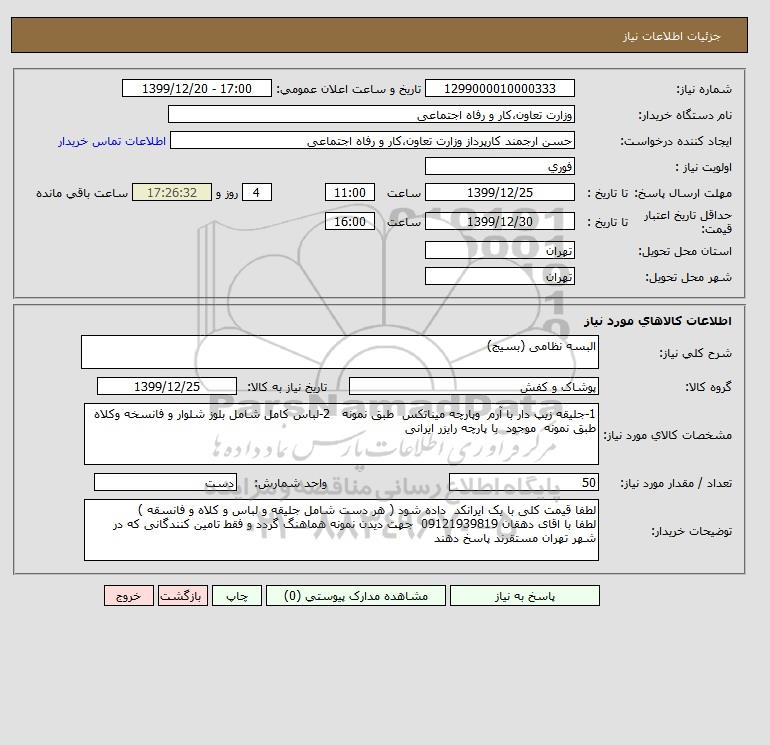Image resolution: width=770 pixels, height=745 pixels.
Task: Click the goods group field پوشاک و کفش
Action: click(473, 386)
